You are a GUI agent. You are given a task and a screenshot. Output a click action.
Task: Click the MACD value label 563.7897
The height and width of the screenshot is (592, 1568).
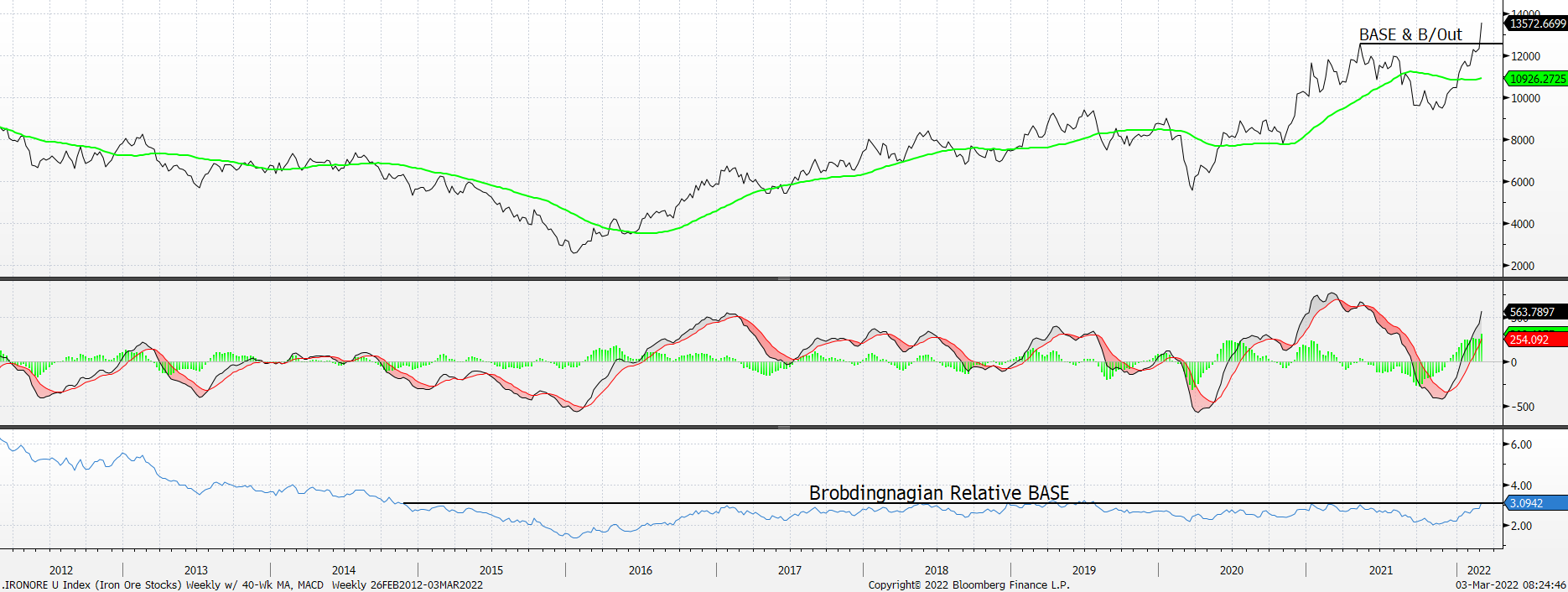1536,312
